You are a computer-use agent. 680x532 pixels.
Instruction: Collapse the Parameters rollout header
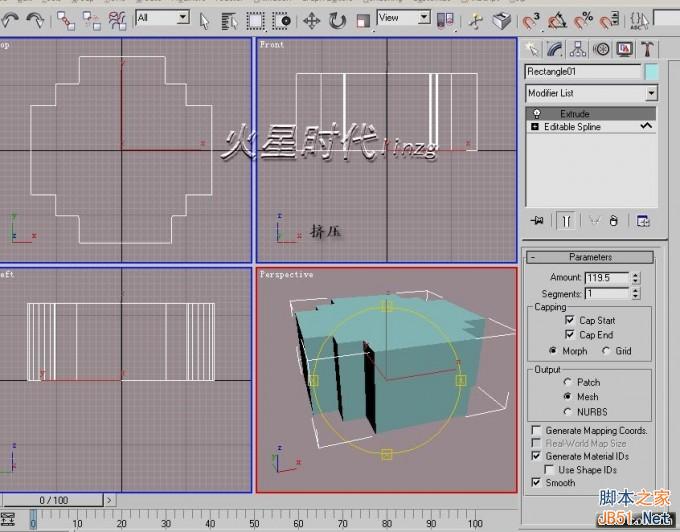590,257
